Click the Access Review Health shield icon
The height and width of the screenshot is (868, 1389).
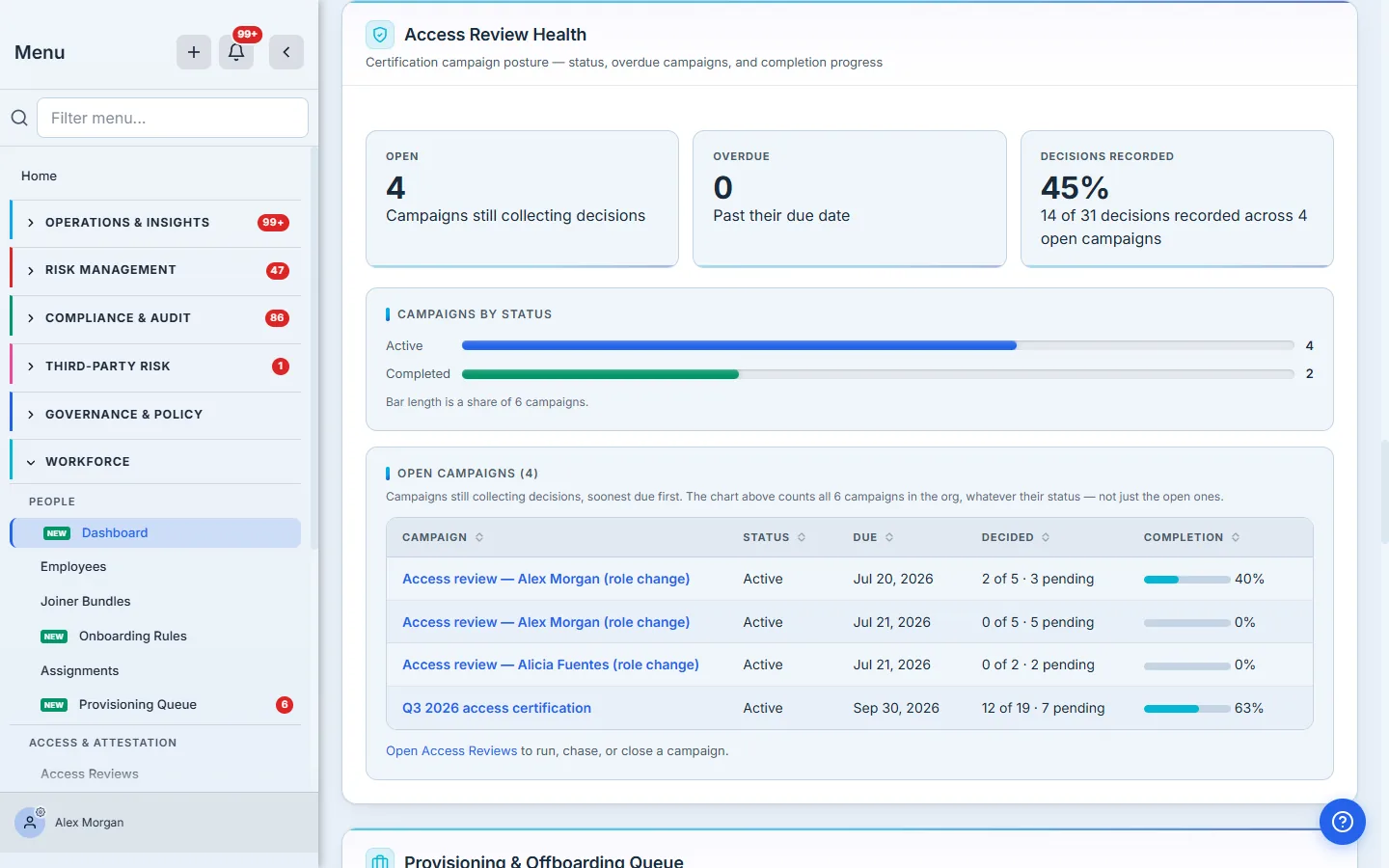point(380,35)
